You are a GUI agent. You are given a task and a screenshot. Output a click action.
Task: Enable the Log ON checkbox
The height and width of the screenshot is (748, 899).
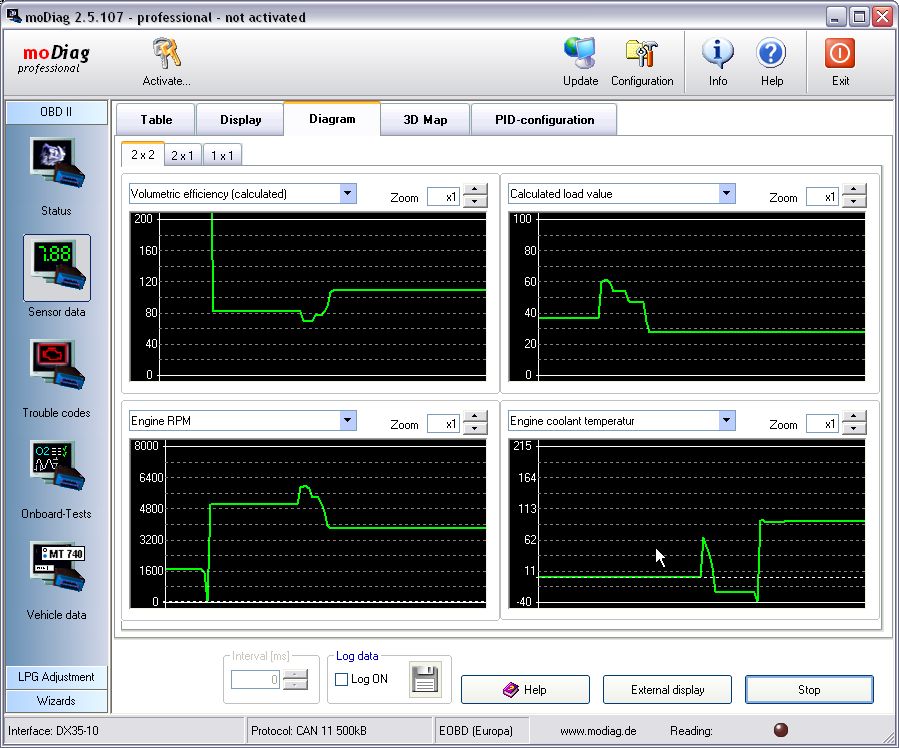click(342, 680)
